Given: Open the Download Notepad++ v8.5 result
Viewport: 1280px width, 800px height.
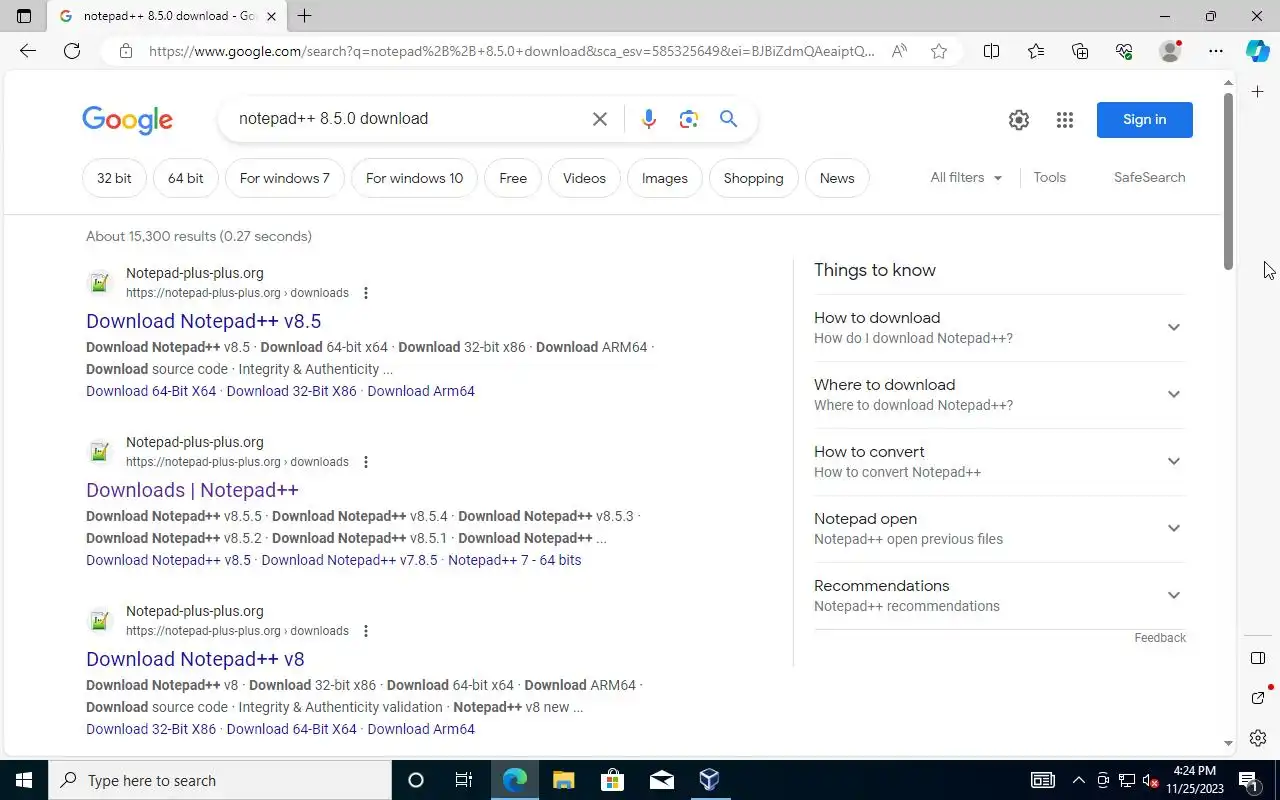Looking at the screenshot, I should 204,321.
